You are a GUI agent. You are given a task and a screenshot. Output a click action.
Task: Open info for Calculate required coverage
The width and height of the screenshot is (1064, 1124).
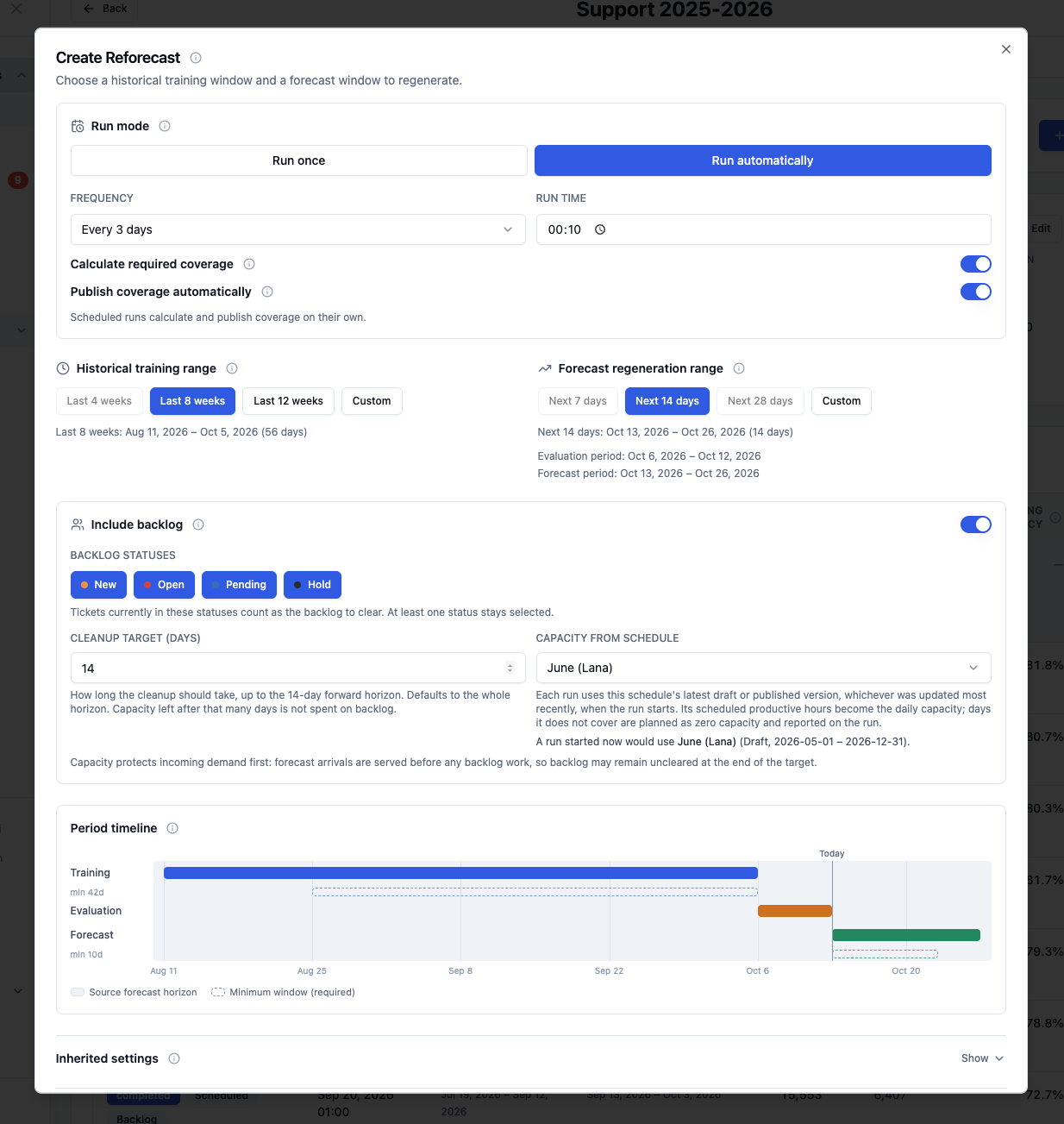(249, 264)
